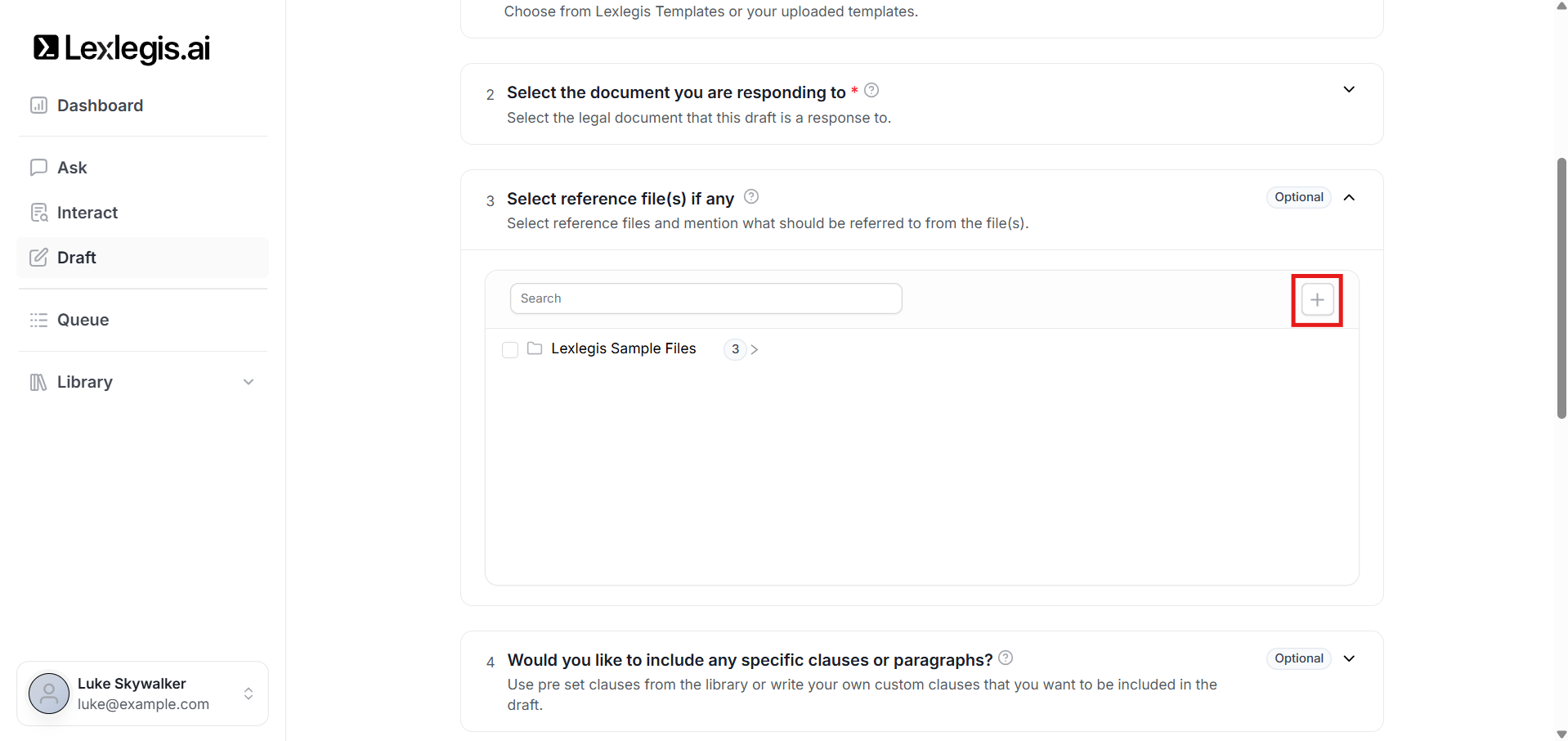
Task: Click help icon next to responding document heading
Action: pyautogui.click(x=871, y=90)
